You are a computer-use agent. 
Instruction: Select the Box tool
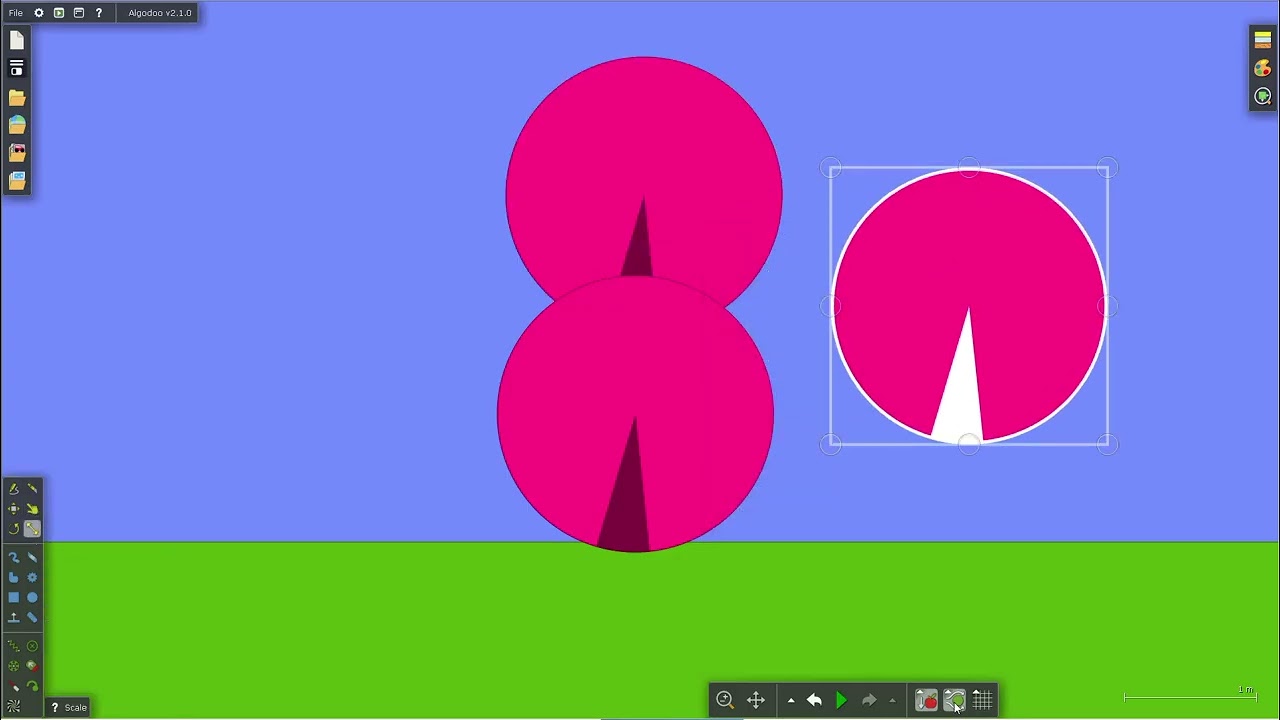coord(14,597)
